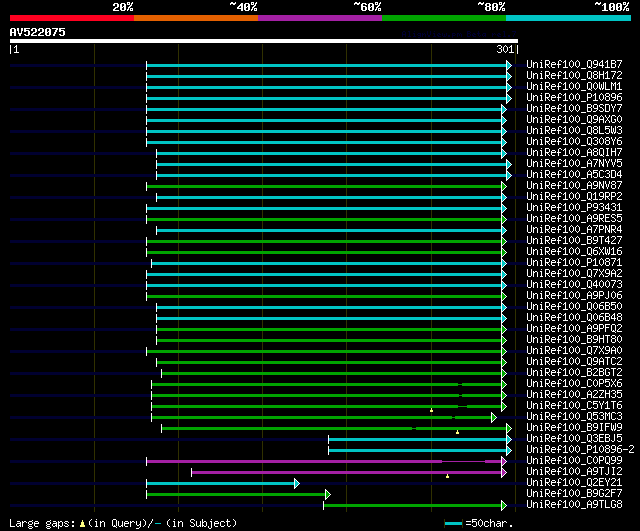Viewport: 640px width, 531px height.
Task: Click the UniRef100_A9TLG8 label
Action: [574, 505]
